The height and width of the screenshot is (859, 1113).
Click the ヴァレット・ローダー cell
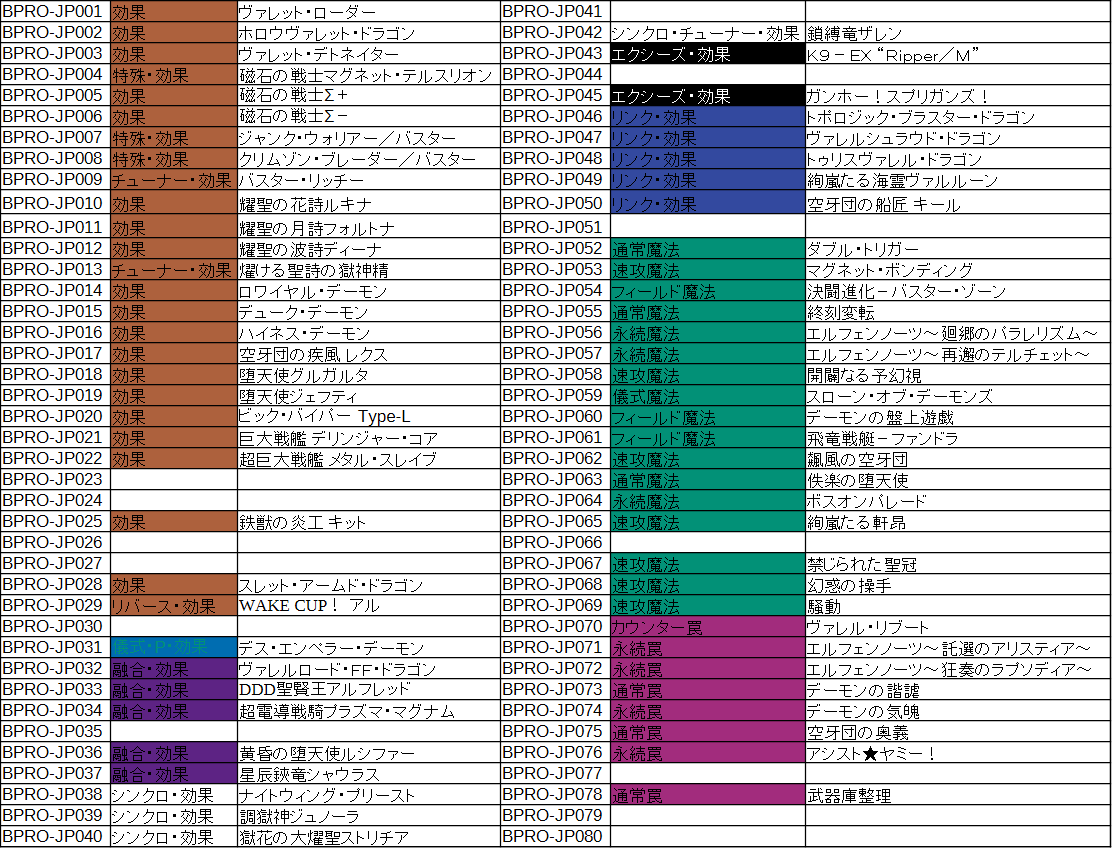pyautogui.click(x=368, y=12)
